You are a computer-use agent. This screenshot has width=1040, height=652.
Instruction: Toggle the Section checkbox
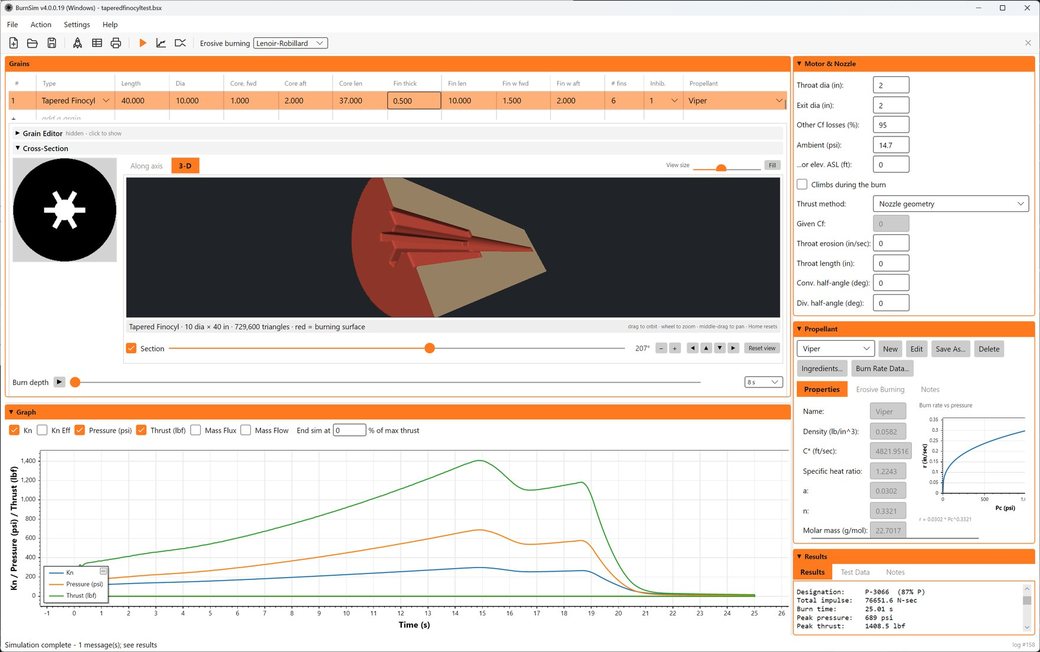(x=131, y=348)
